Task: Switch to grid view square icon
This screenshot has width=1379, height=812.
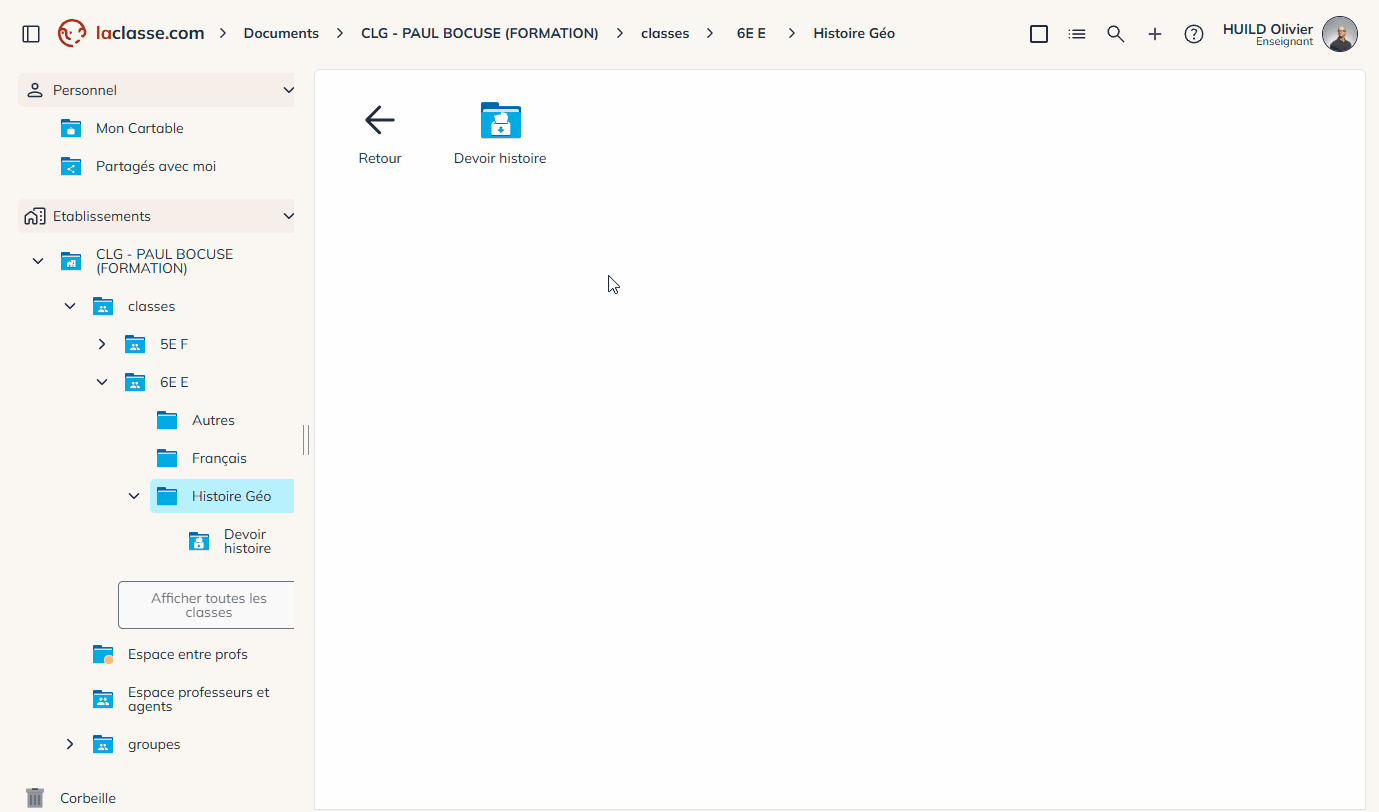Action: [x=1039, y=34]
